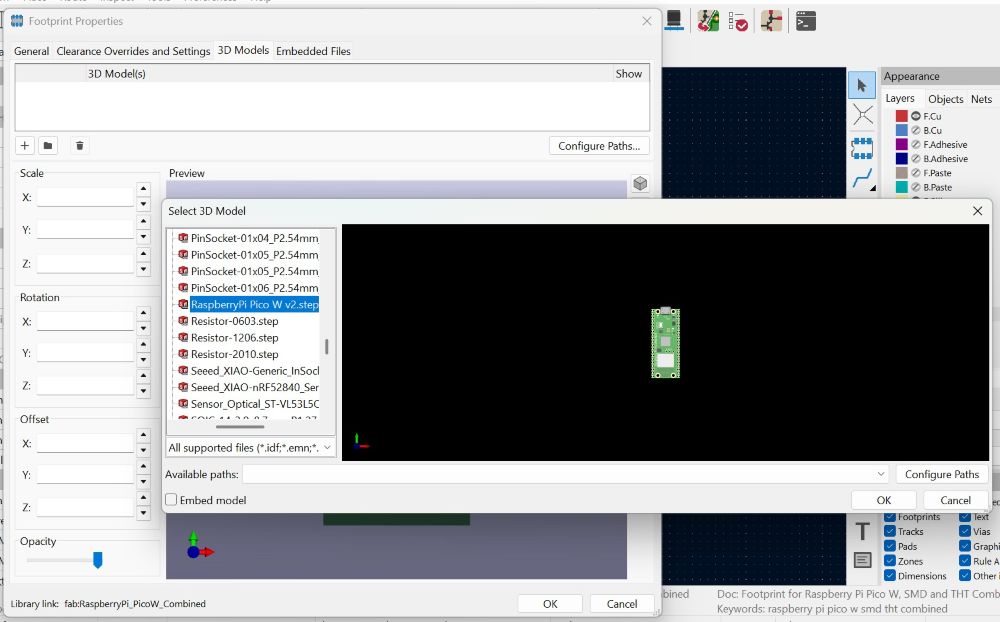Toggle F.Cu layer visibility eye
This screenshot has height=622, width=1000.
tap(916, 116)
